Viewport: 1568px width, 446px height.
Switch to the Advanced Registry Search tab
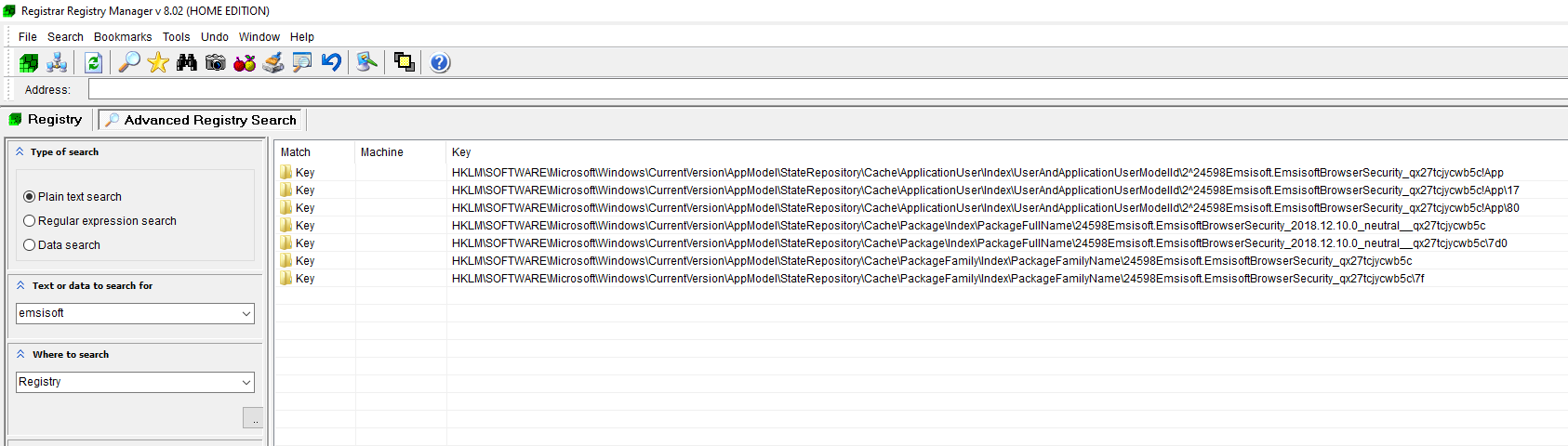pos(201,120)
